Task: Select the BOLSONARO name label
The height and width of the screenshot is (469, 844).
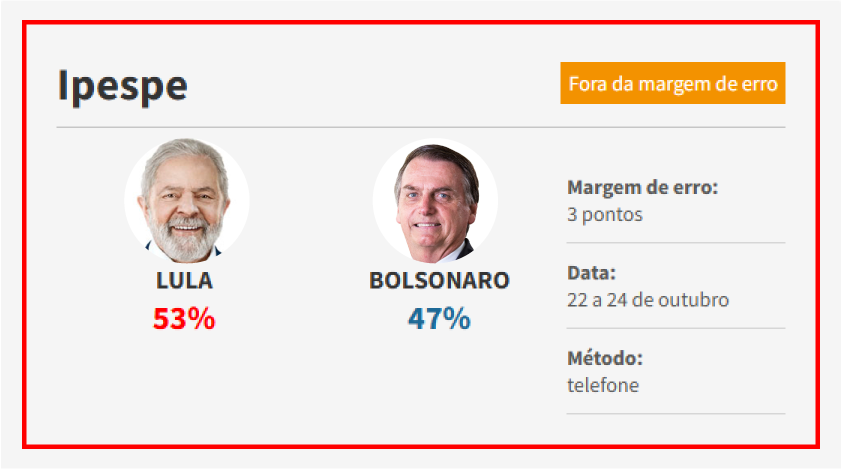Action: (x=439, y=281)
